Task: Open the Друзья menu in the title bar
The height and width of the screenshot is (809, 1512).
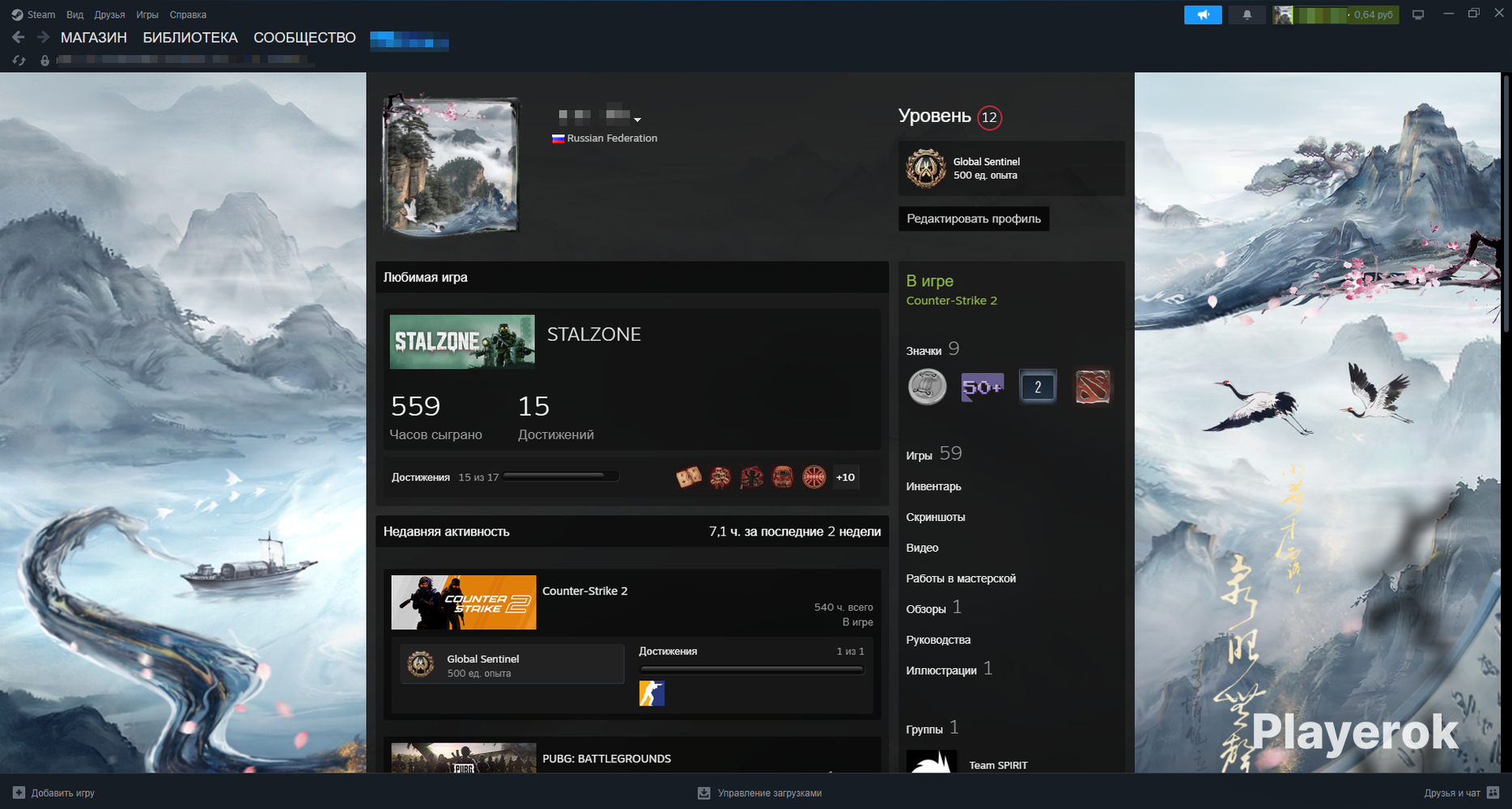Action: (109, 15)
